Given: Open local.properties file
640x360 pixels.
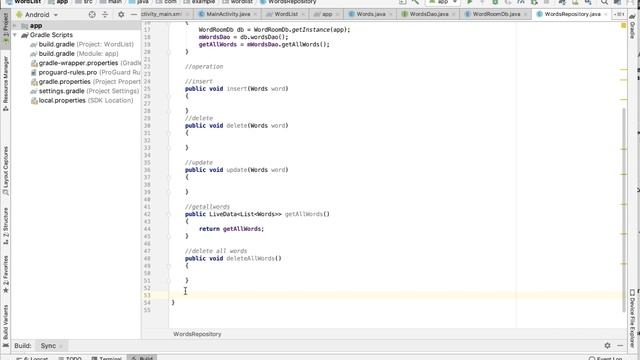Looking at the screenshot, I should coord(82,100).
